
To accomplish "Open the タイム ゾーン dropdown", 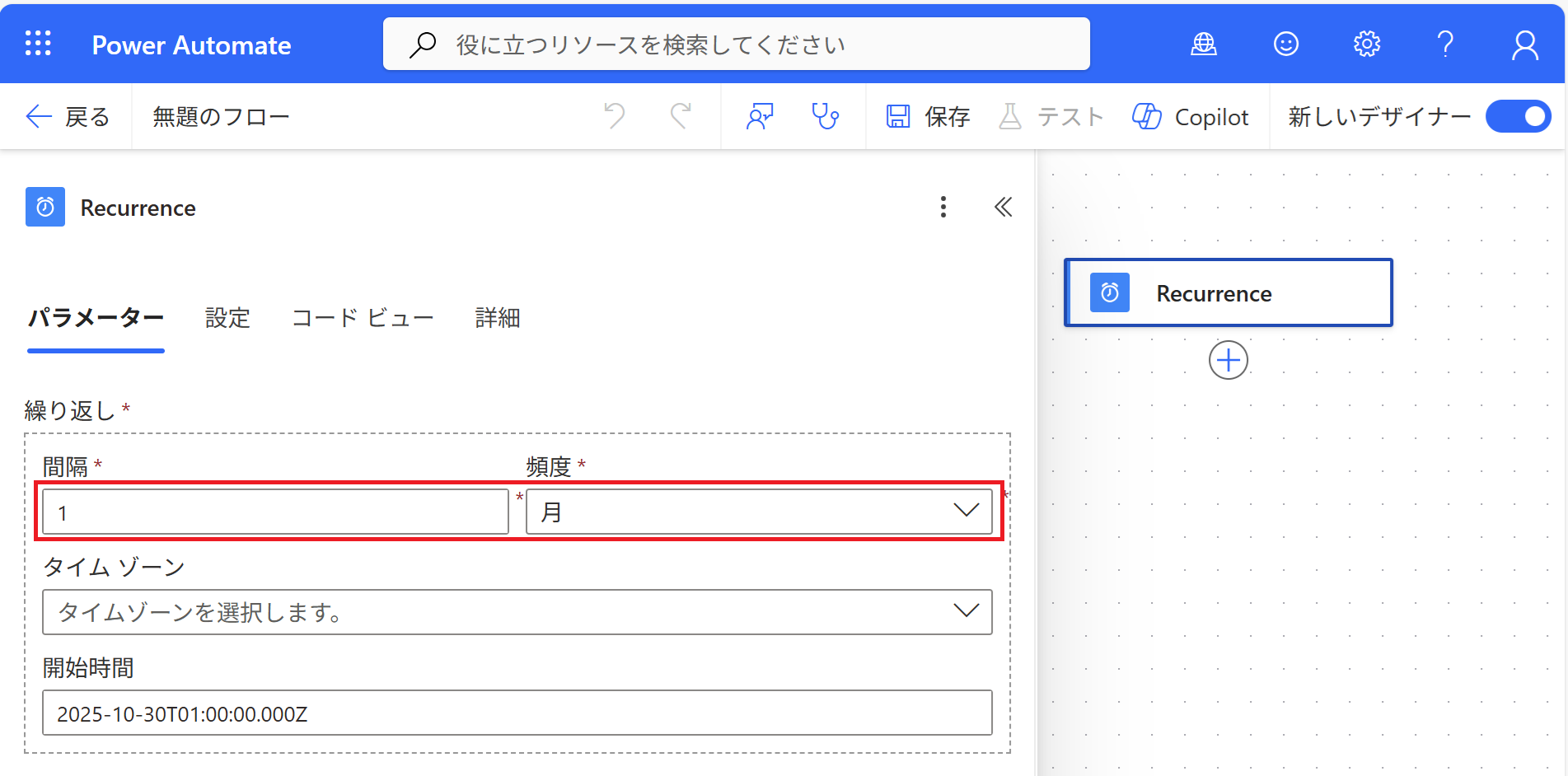I will pyautogui.click(x=517, y=612).
